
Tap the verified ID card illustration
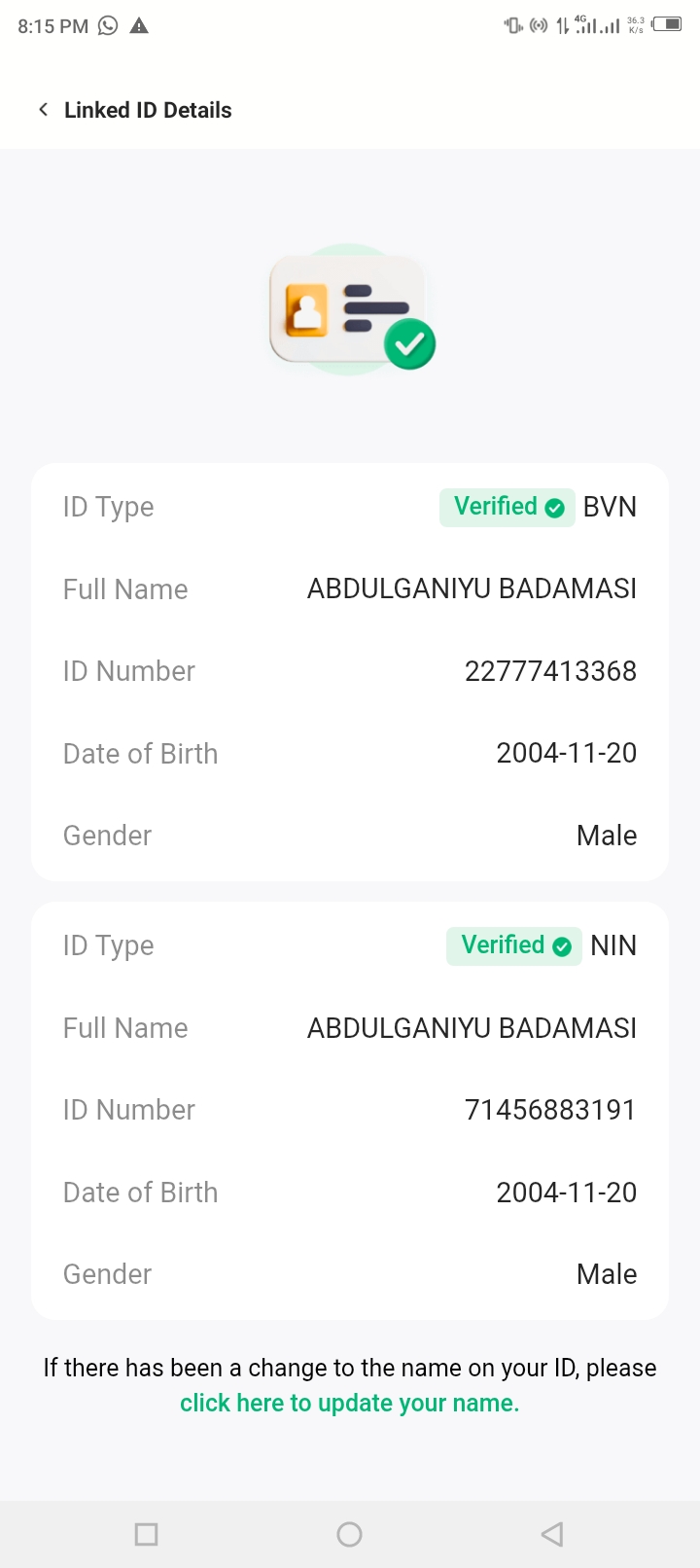351,310
